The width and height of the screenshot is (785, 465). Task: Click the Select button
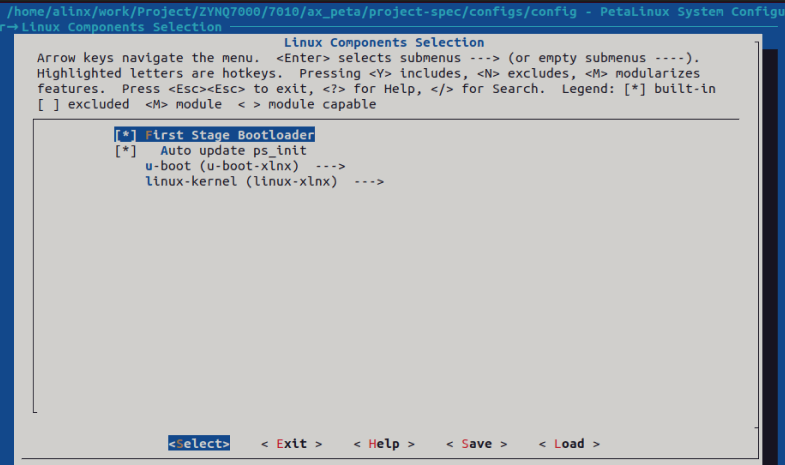point(199,443)
